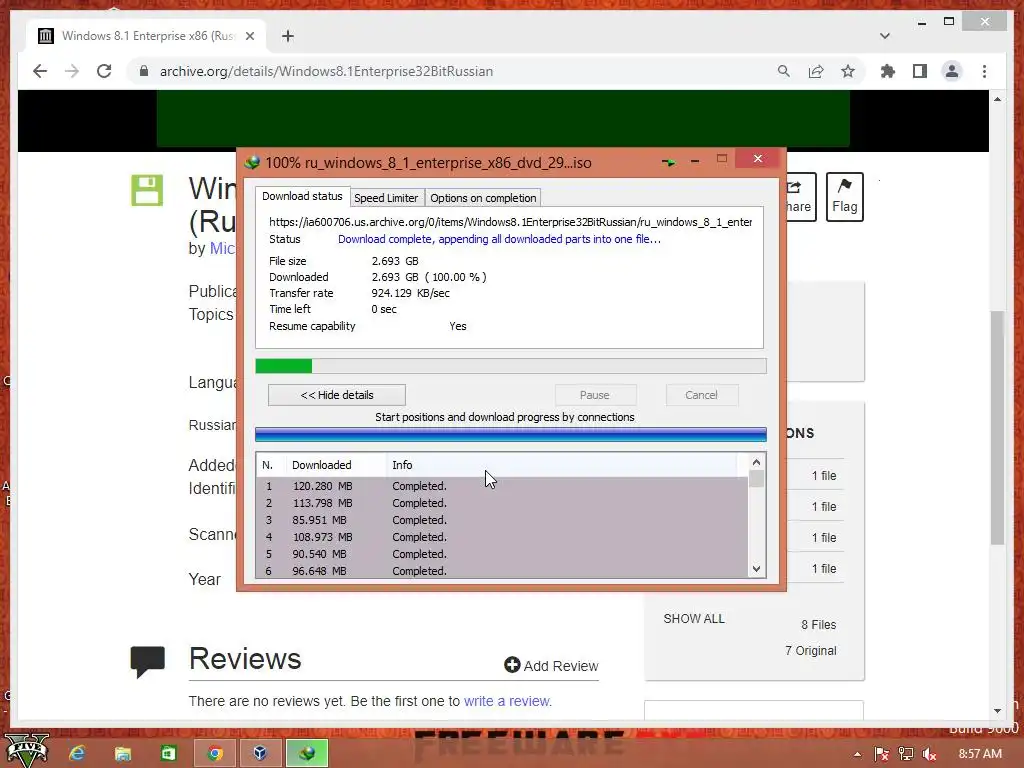Select connection row 108.973 MB
This screenshot has height=768, width=1024.
(x=502, y=537)
